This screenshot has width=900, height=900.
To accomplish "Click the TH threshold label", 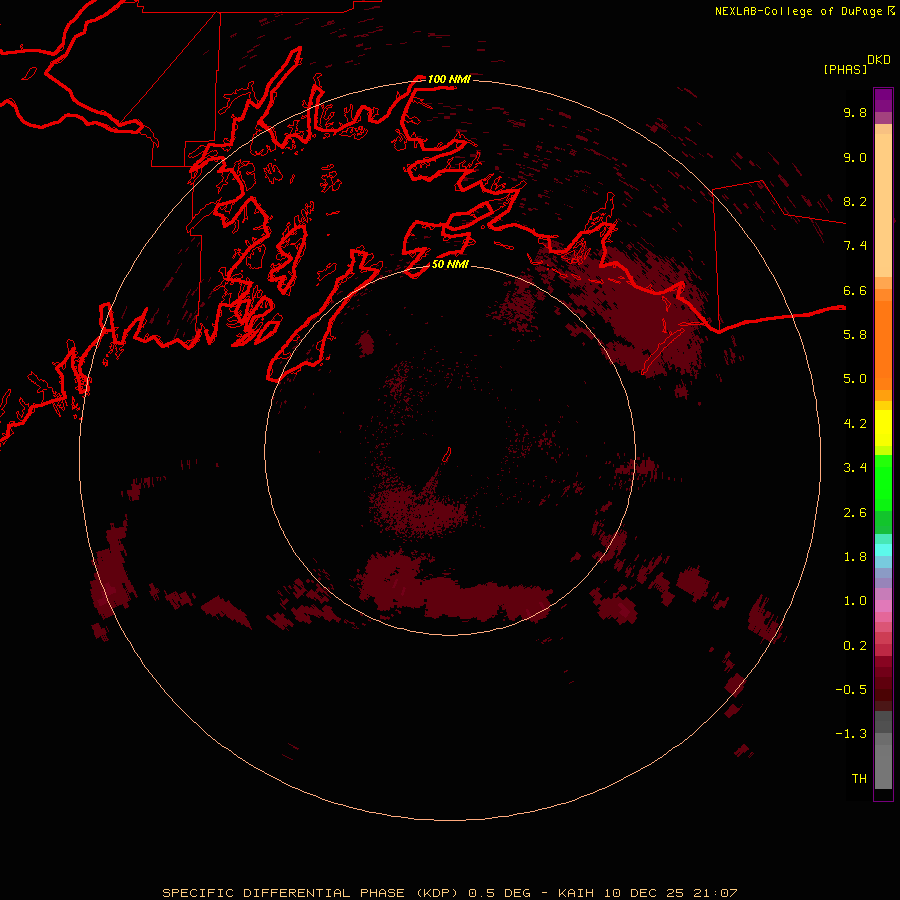I will pos(859,779).
